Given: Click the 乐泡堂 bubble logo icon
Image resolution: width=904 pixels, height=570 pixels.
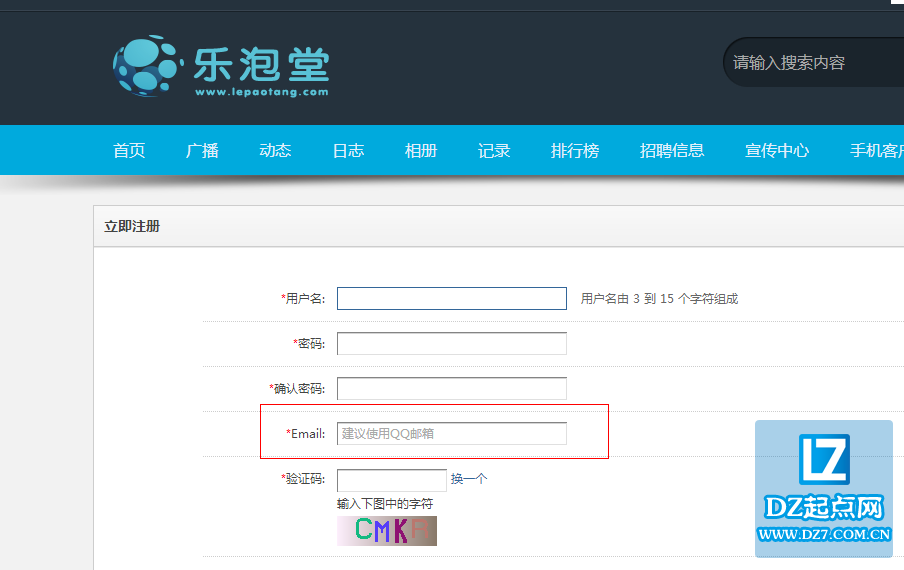Looking at the screenshot, I should [x=147, y=66].
